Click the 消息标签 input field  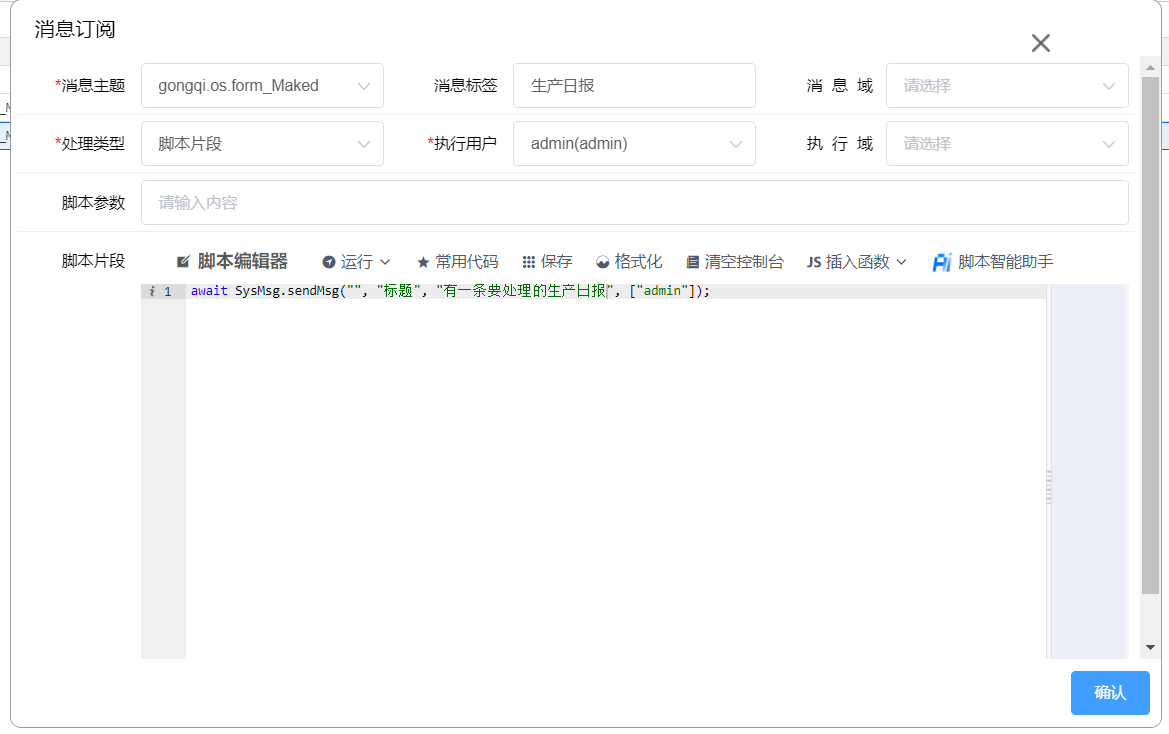point(633,86)
